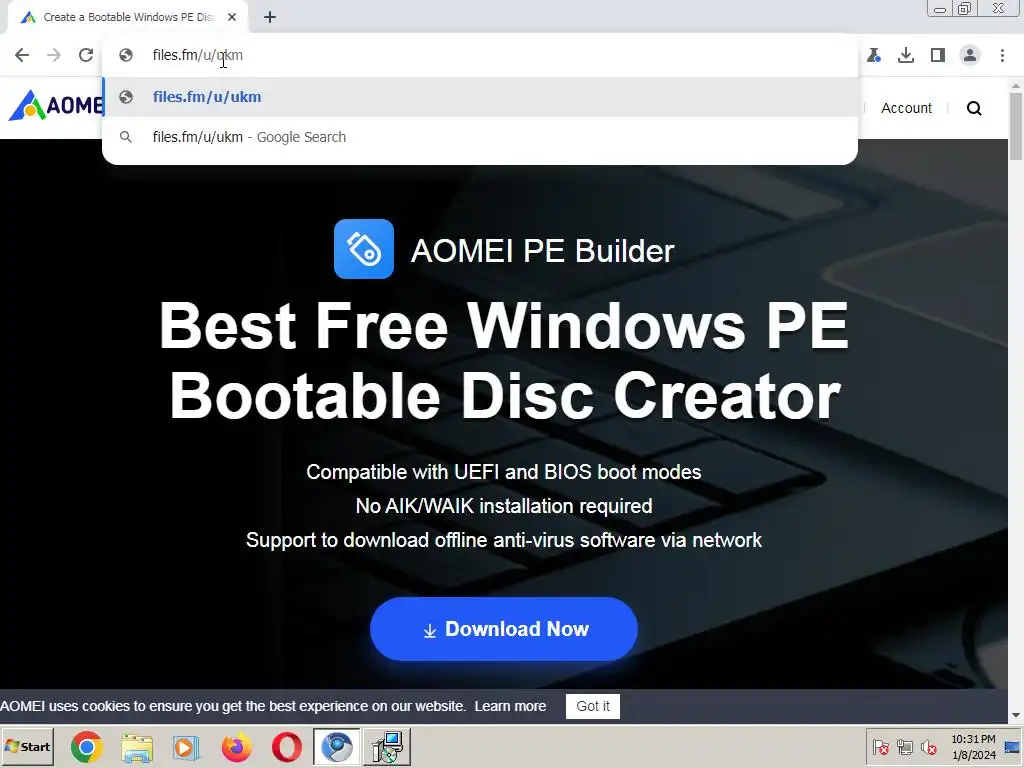
Task: Toggle the browser side panel icon
Action: [938, 55]
